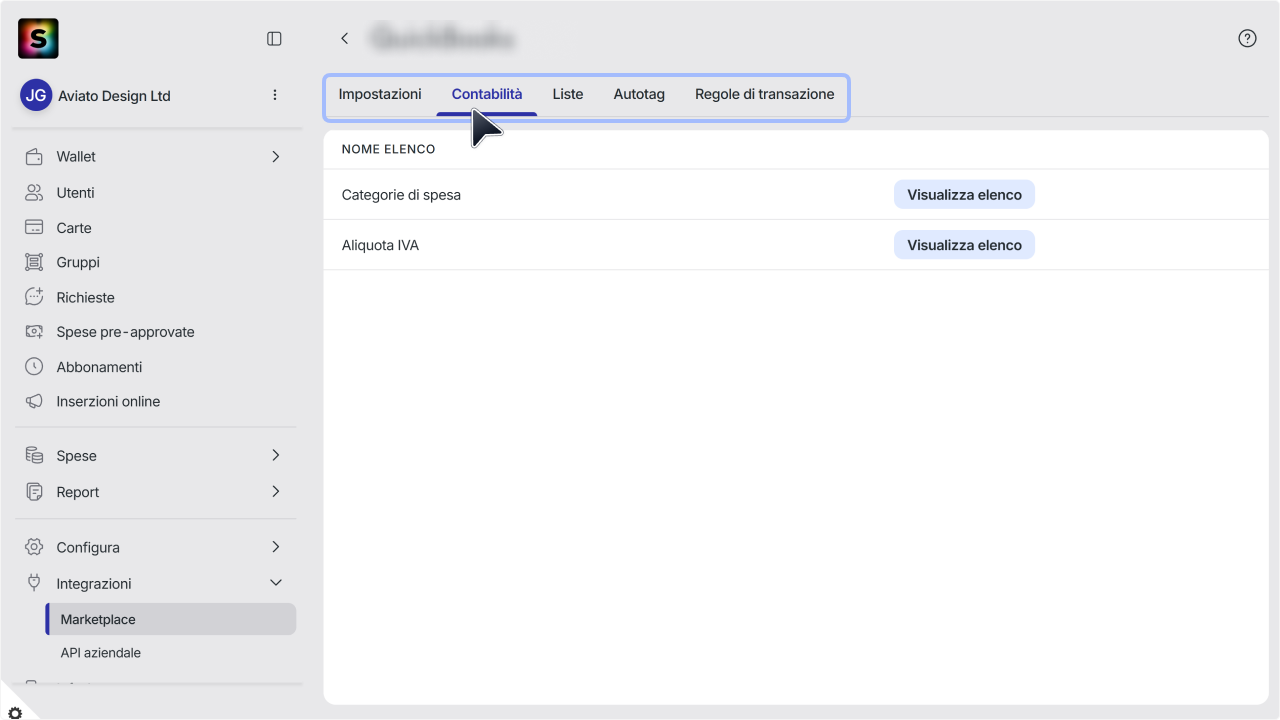Click the Wallet icon in sidebar

pyautogui.click(x=34, y=157)
